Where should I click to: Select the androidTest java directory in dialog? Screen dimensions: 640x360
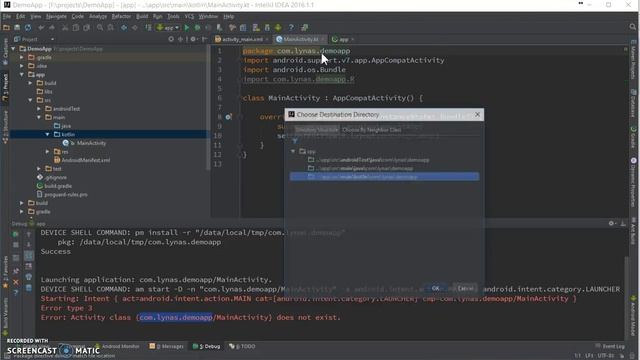(x=369, y=160)
